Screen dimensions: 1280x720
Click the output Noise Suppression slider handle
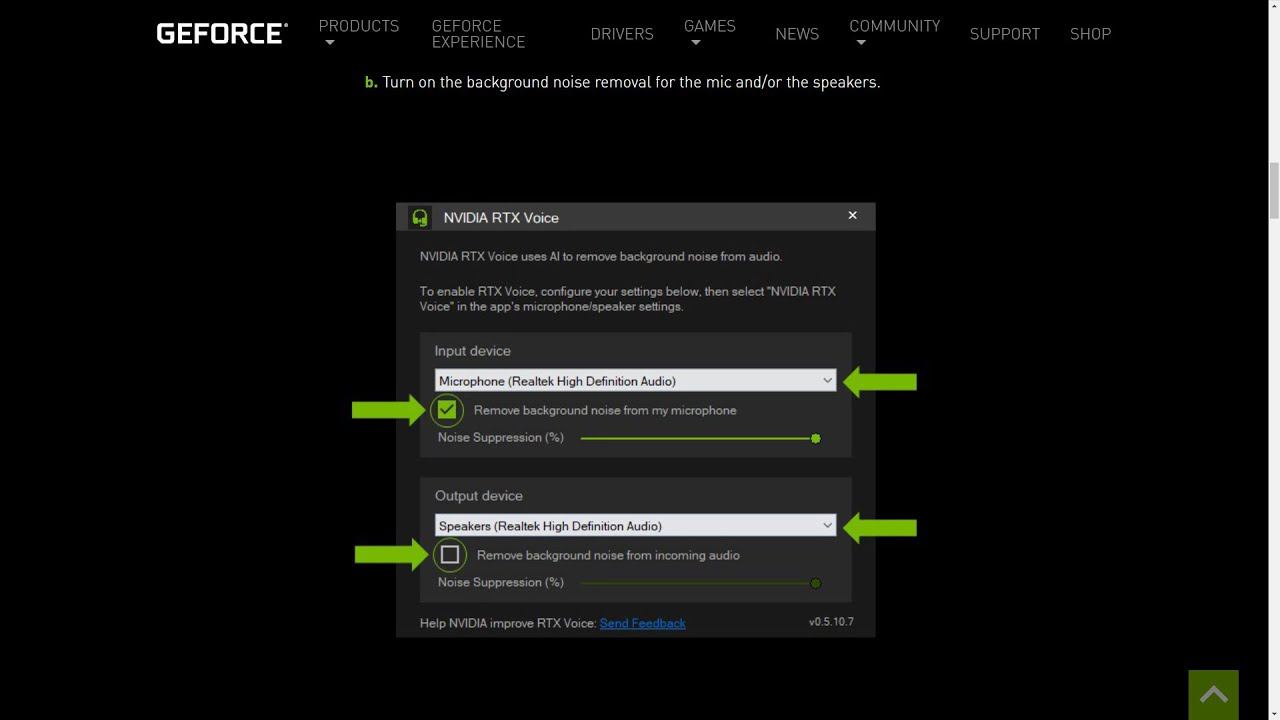816,583
